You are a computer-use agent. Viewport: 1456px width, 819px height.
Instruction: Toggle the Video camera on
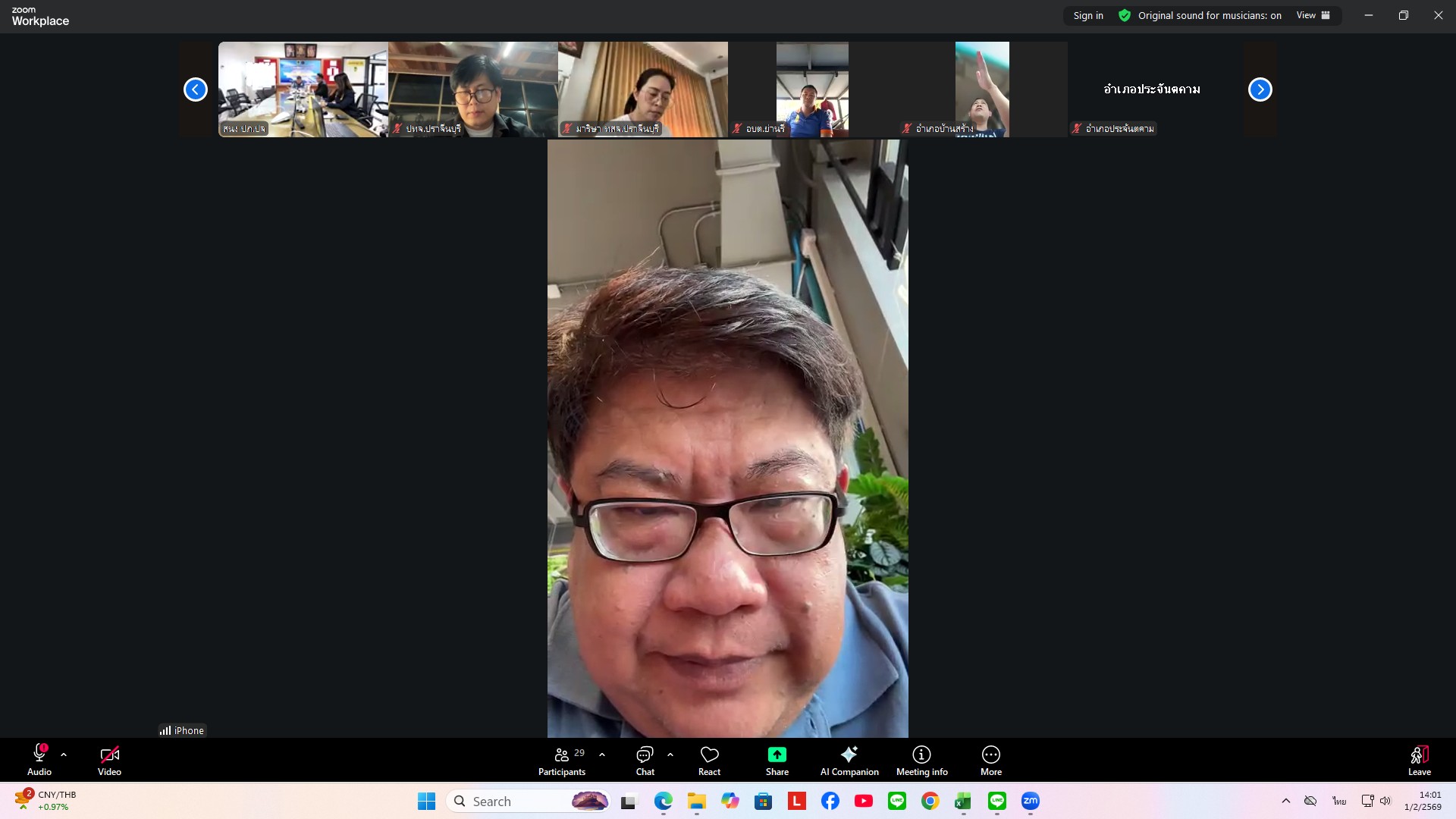[109, 761]
